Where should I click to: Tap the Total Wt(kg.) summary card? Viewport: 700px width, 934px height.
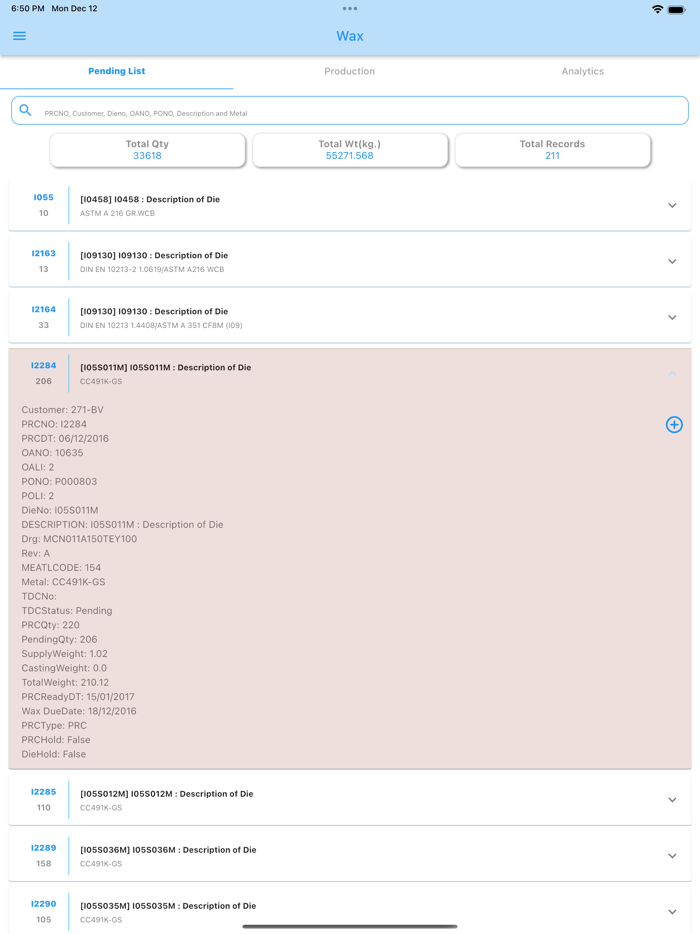coord(350,150)
